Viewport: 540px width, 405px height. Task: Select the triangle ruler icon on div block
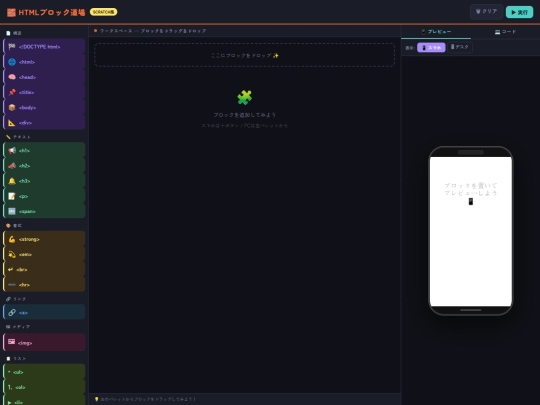(x=12, y=123)
